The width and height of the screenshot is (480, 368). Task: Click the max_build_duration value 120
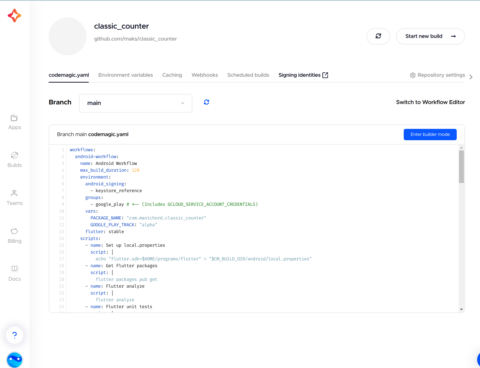coord(135,170)
